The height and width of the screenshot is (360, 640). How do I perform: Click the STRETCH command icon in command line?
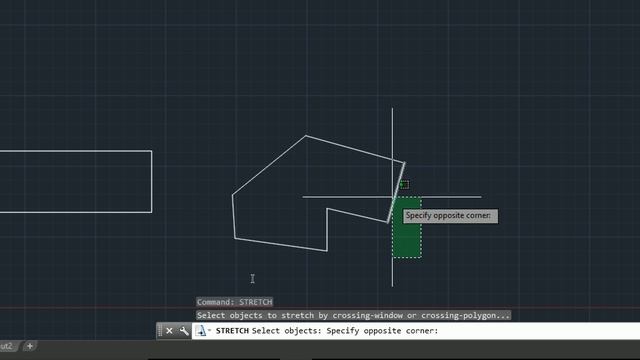coord(200,331)
